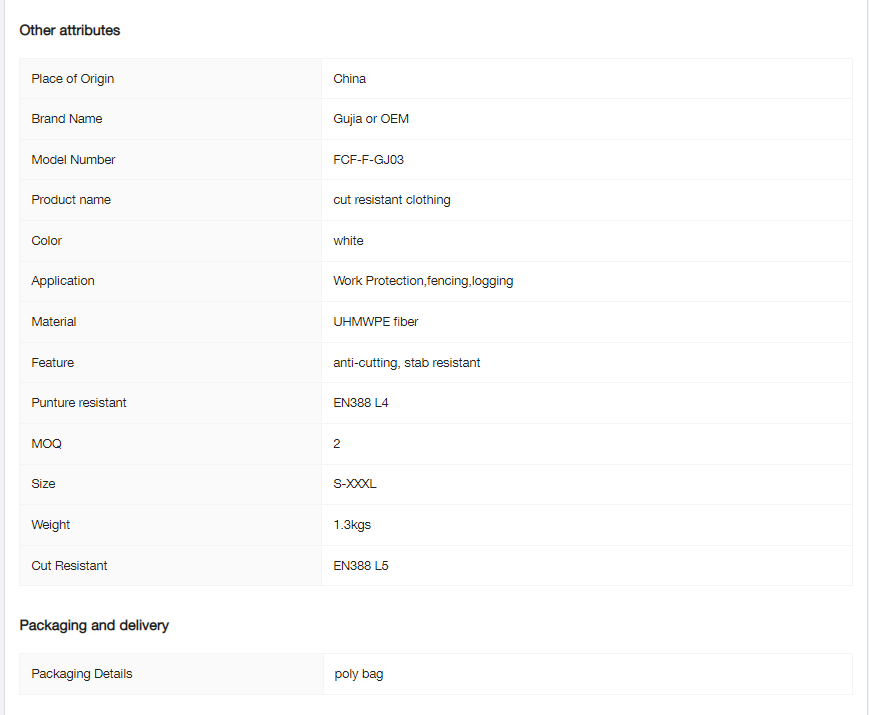Click the "MOQ" label cell
Screen dimensions: 869x715
pyautogui.click(x=47, y=444)
